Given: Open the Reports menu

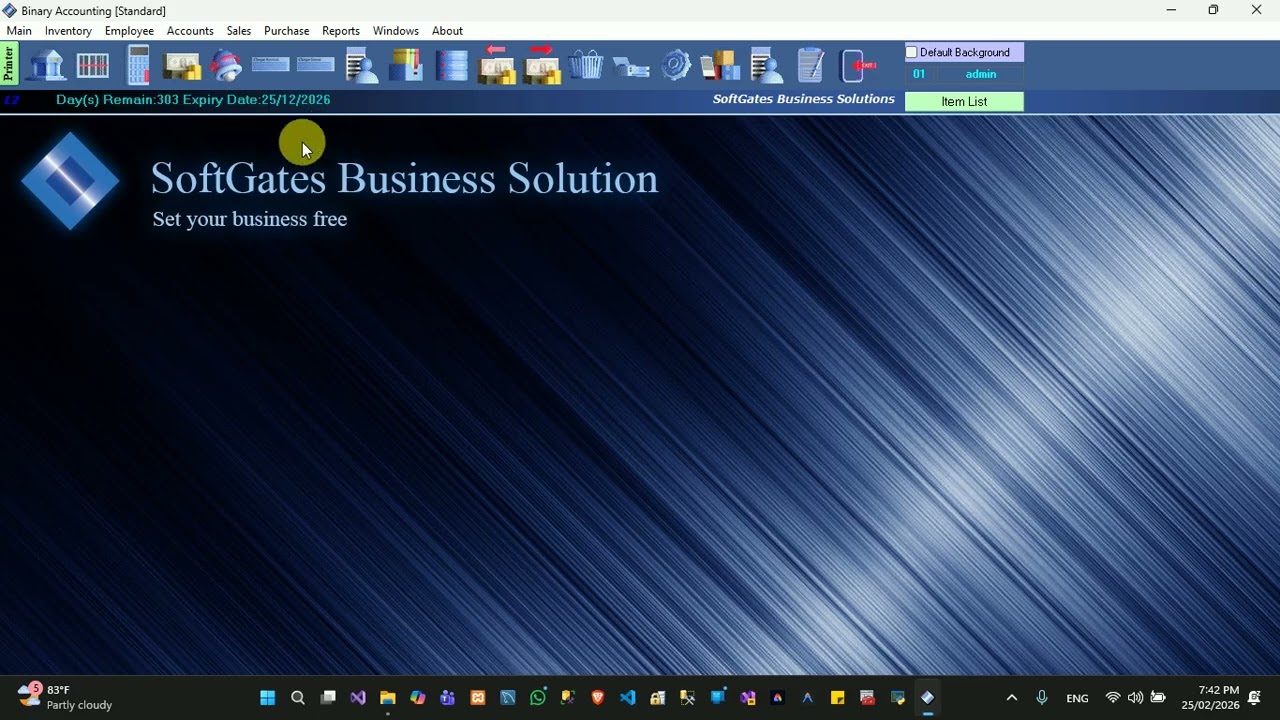Looking at the screenshot, I should click(341, 31).
